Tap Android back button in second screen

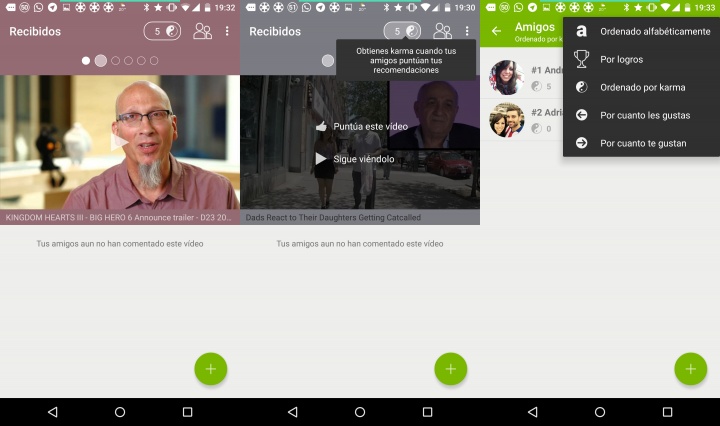(292, 412)
